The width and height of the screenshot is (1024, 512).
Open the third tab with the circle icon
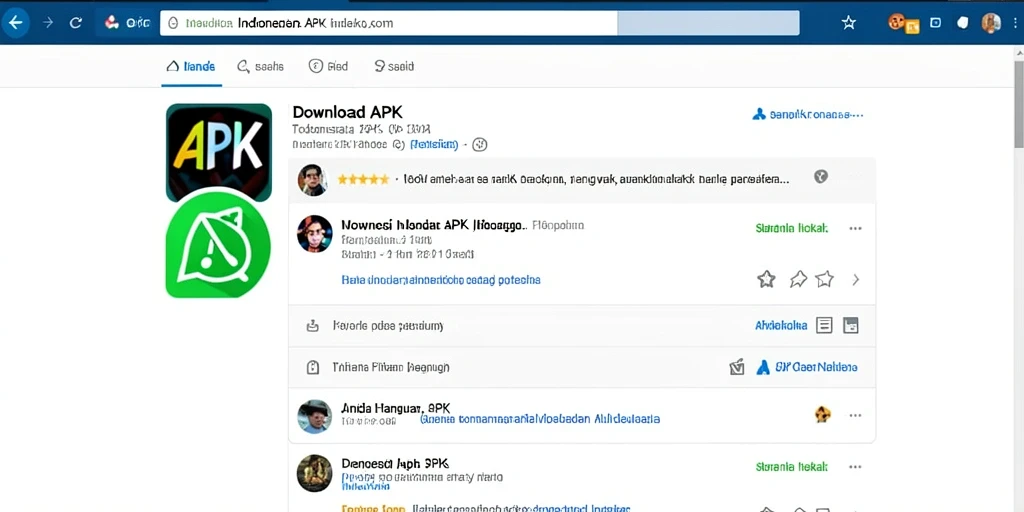tap(328, 66)
